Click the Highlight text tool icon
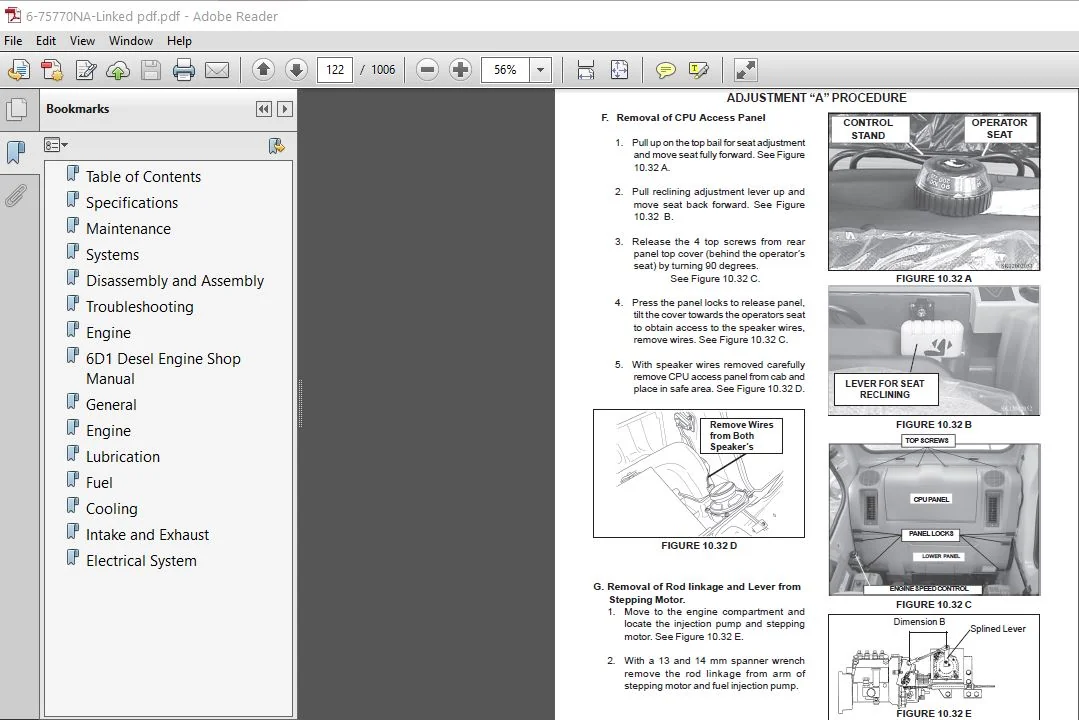Screen dimensions: 1079x720 pos(698,70)
